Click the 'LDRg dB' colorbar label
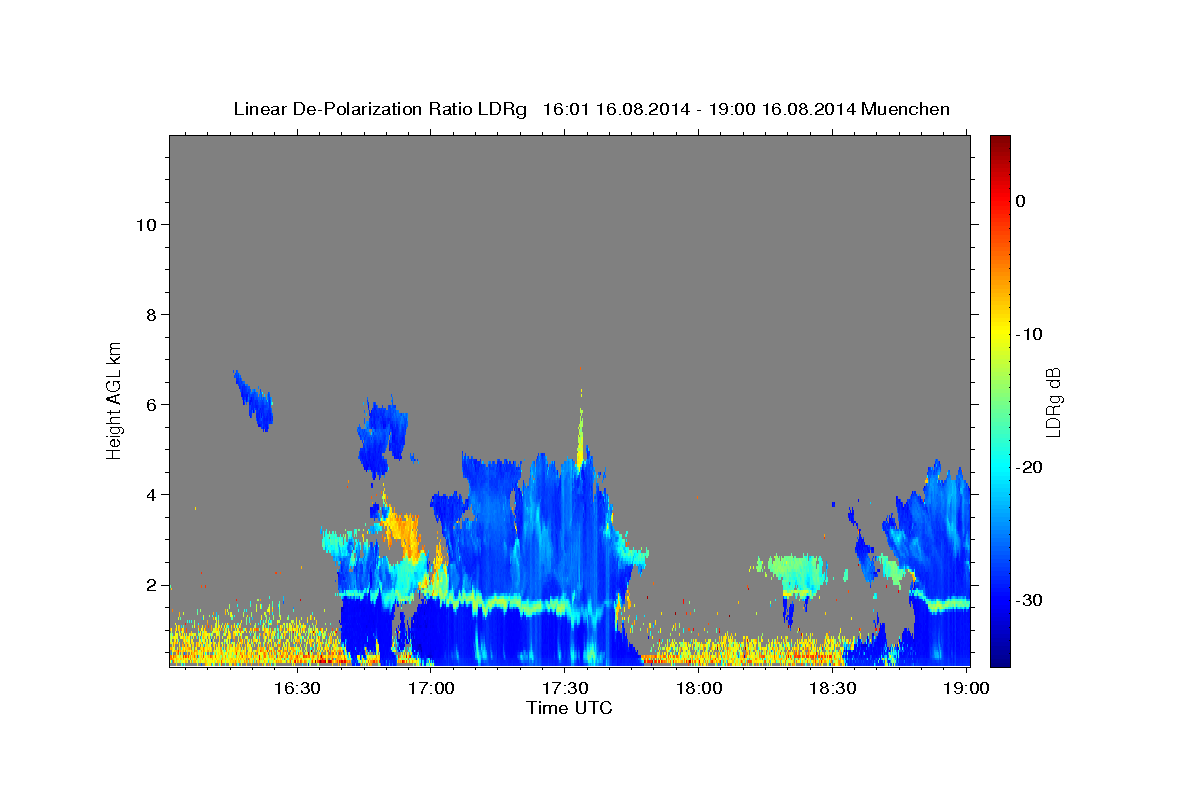Image resolution: width=1200 pixels, height=800 pixels. (1053, 402)
